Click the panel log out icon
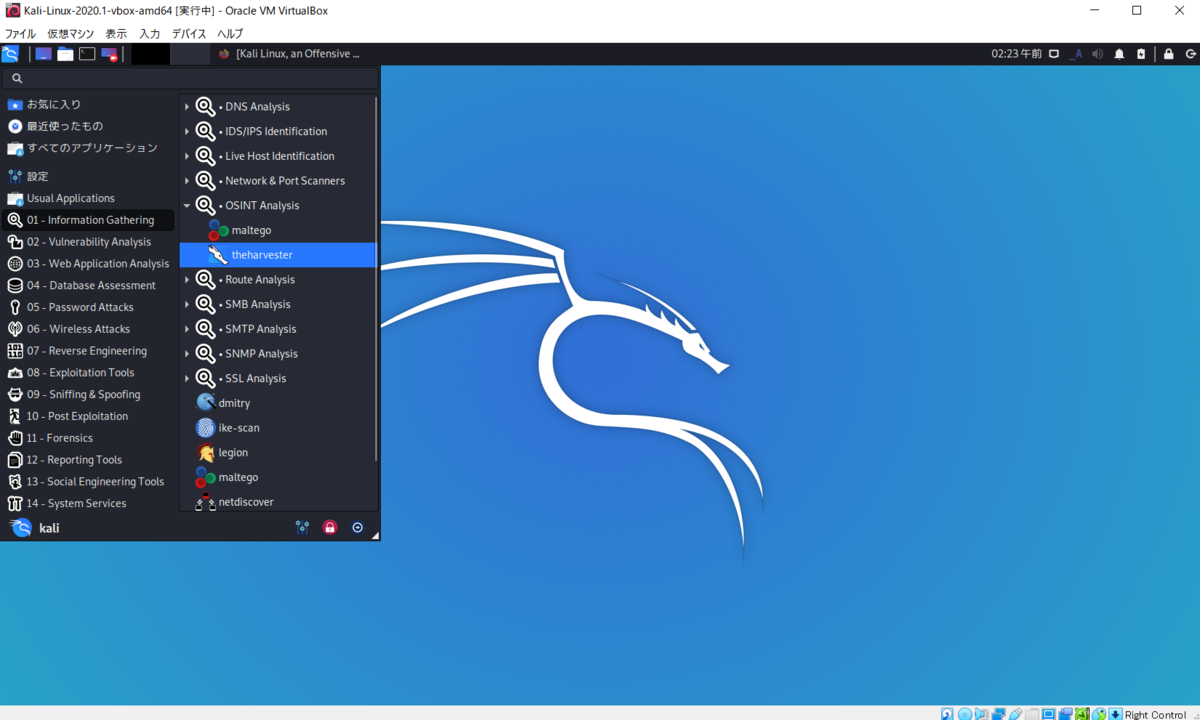The width and height of the screenshot is (1200, 720). coord(1190,54)
